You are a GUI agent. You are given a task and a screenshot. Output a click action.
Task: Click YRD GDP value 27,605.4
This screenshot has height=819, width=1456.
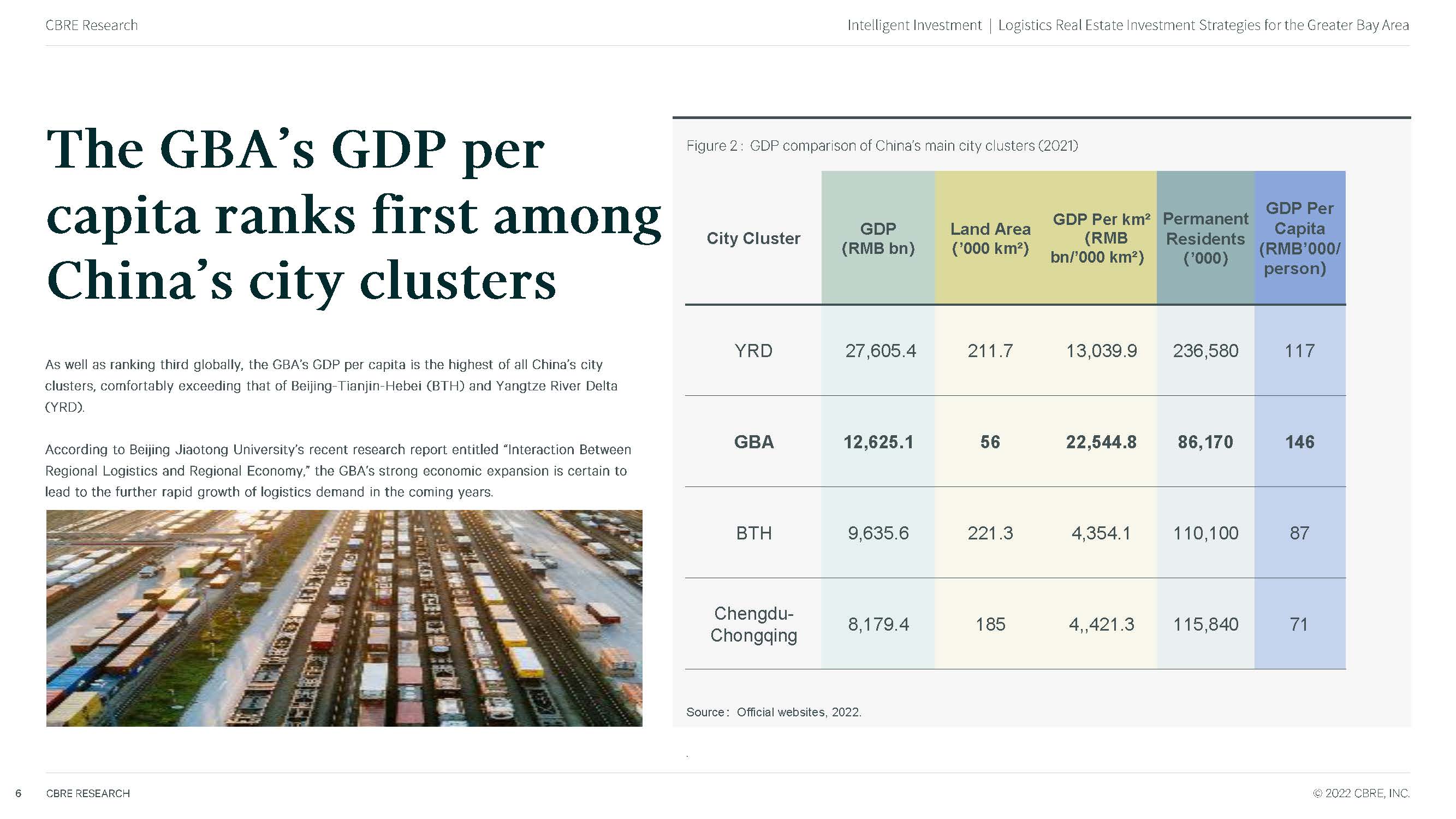coord(880,351)
